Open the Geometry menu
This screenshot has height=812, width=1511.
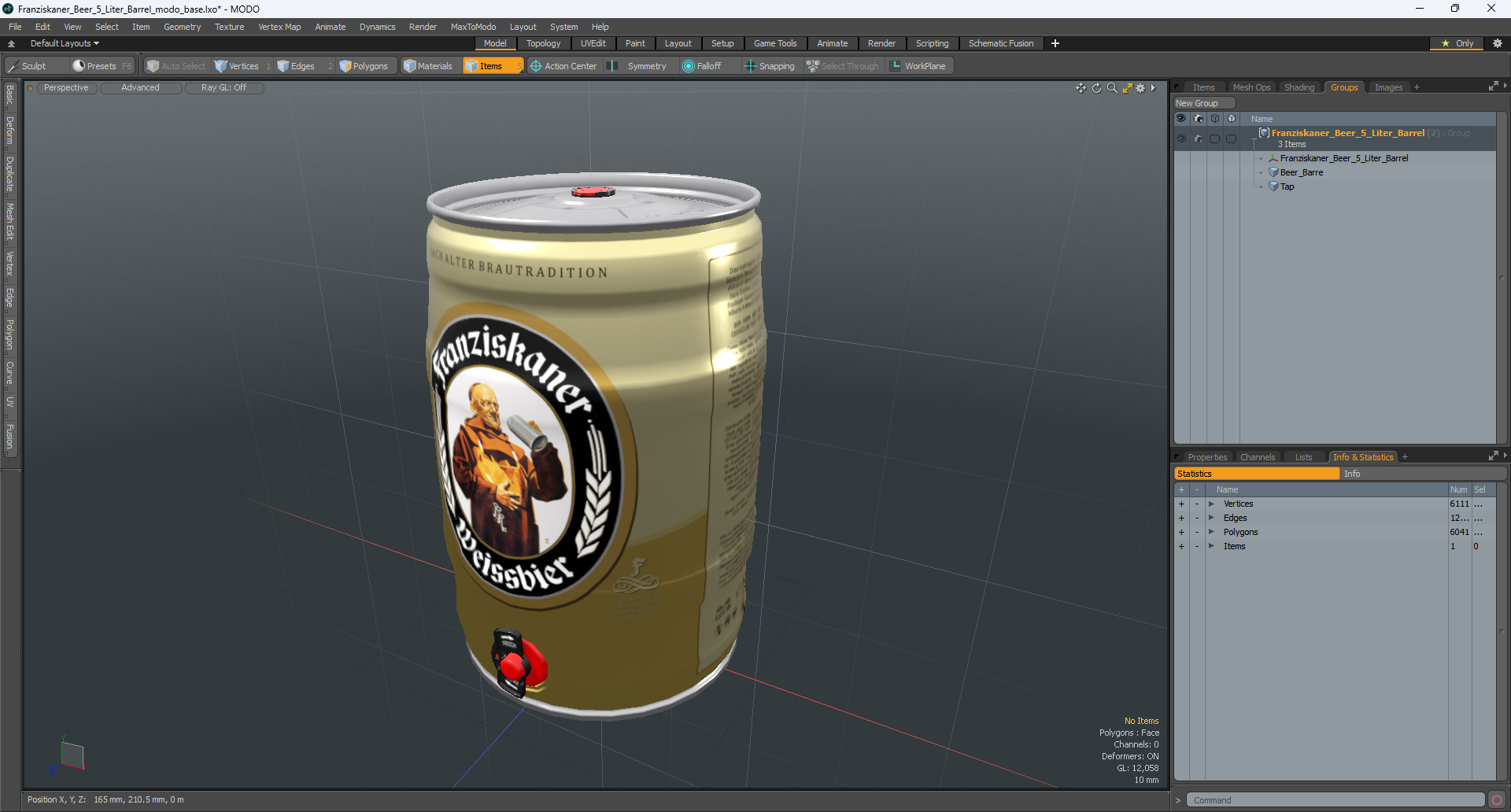(x=182, y=27)
